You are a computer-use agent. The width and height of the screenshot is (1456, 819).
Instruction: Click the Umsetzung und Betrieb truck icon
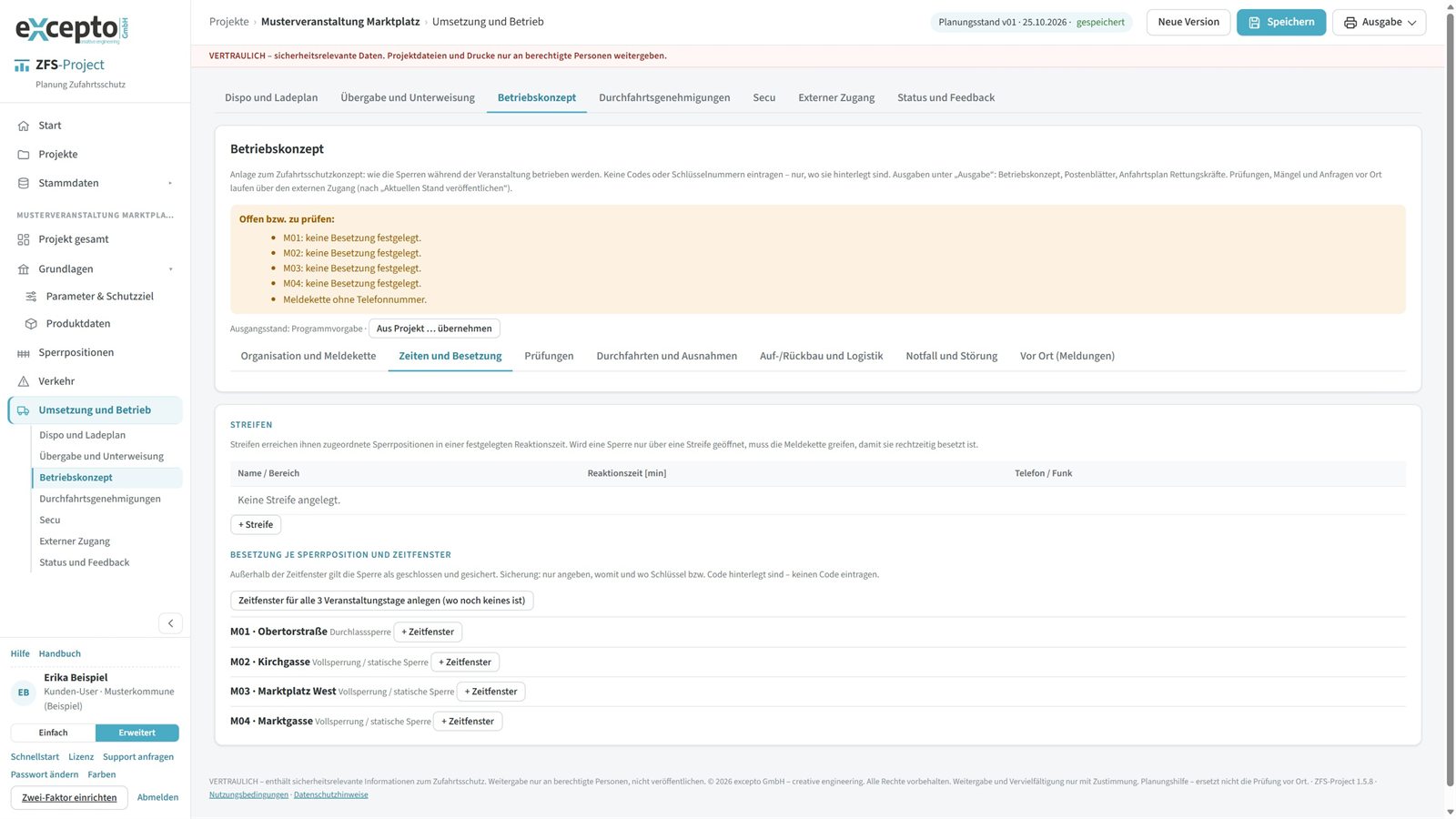tap(24, 410)
